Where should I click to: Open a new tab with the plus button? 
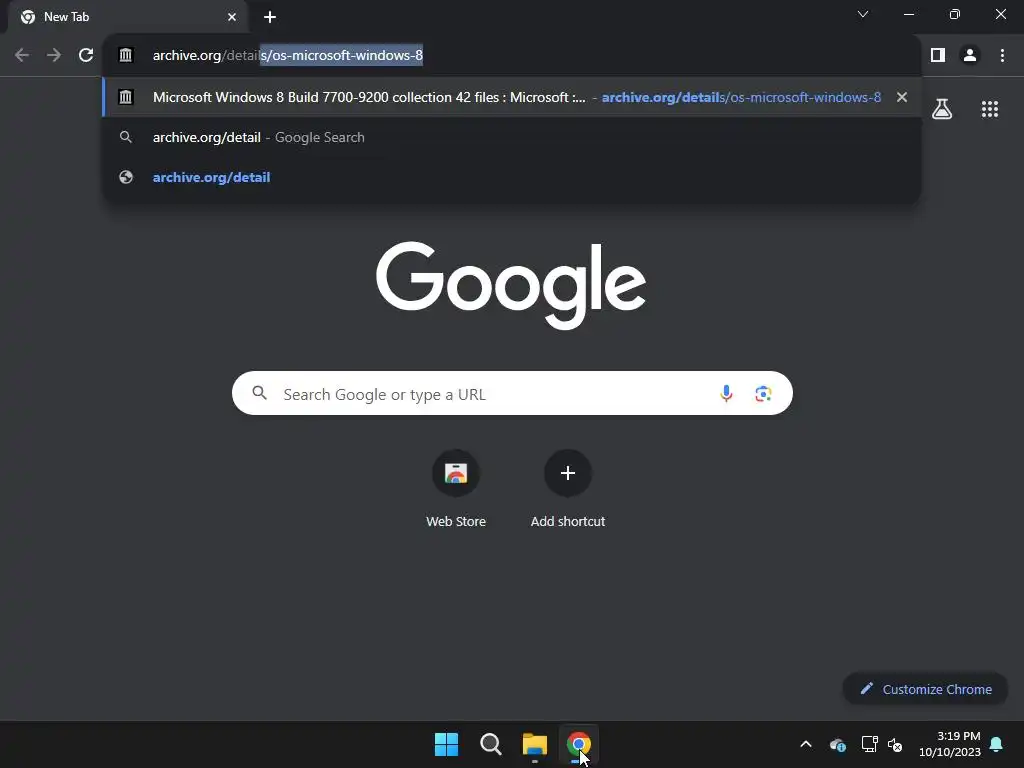pos(270,17)
